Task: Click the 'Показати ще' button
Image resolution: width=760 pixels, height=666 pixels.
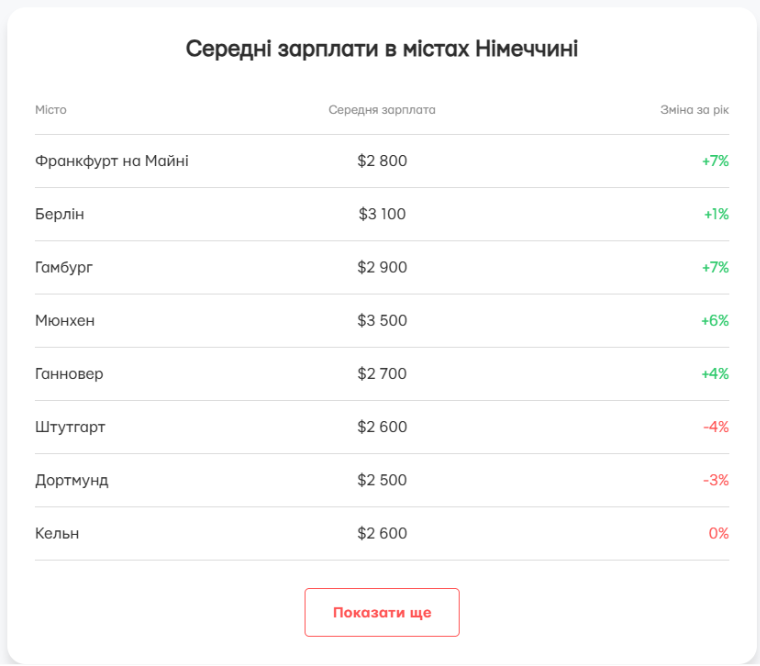Action: coord(382,612)
